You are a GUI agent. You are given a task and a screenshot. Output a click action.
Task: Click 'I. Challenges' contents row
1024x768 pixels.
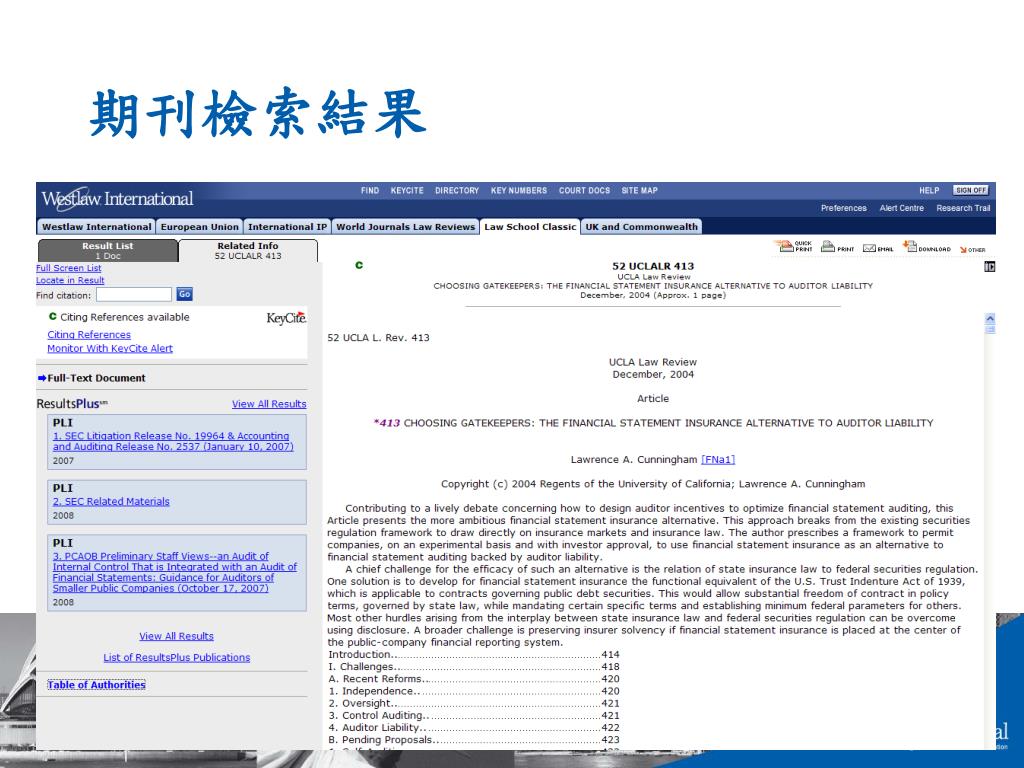click(473, 667)
